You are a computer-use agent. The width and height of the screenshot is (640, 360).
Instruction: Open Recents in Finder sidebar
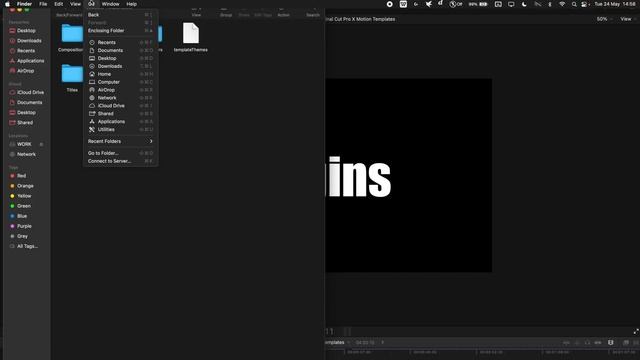[x=26, y=51]
